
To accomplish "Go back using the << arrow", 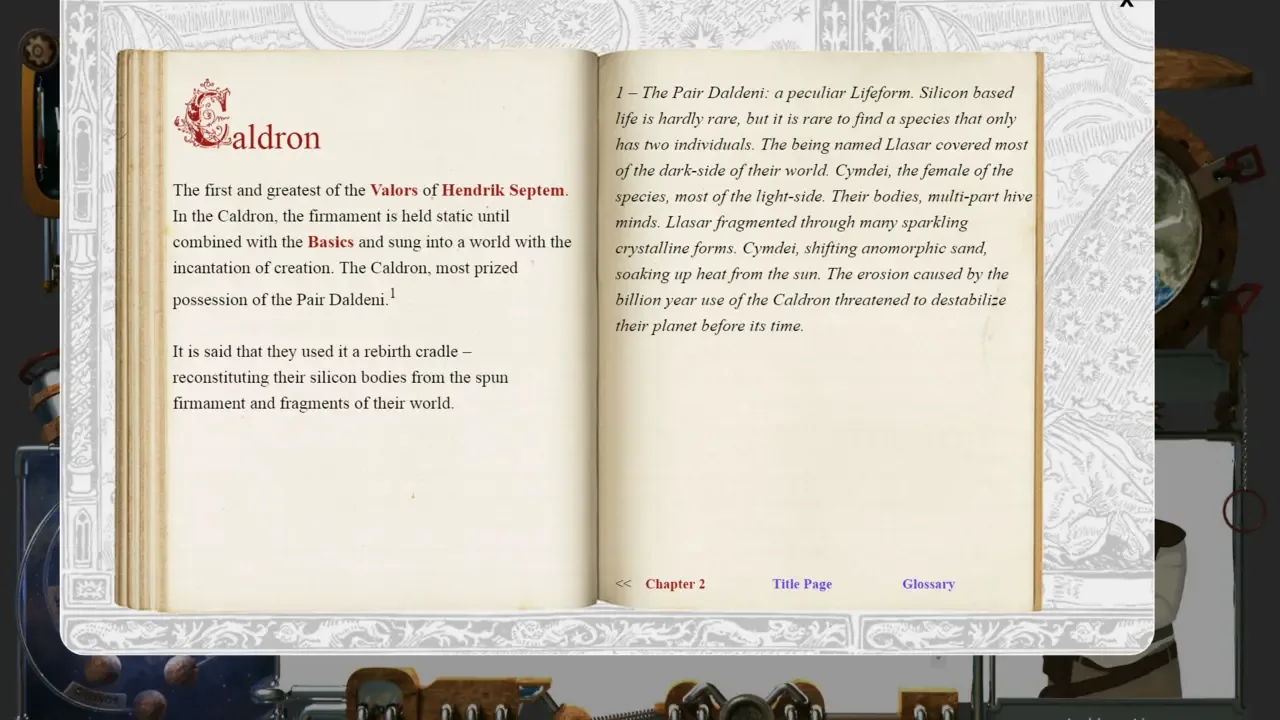I will coord(623,584).
